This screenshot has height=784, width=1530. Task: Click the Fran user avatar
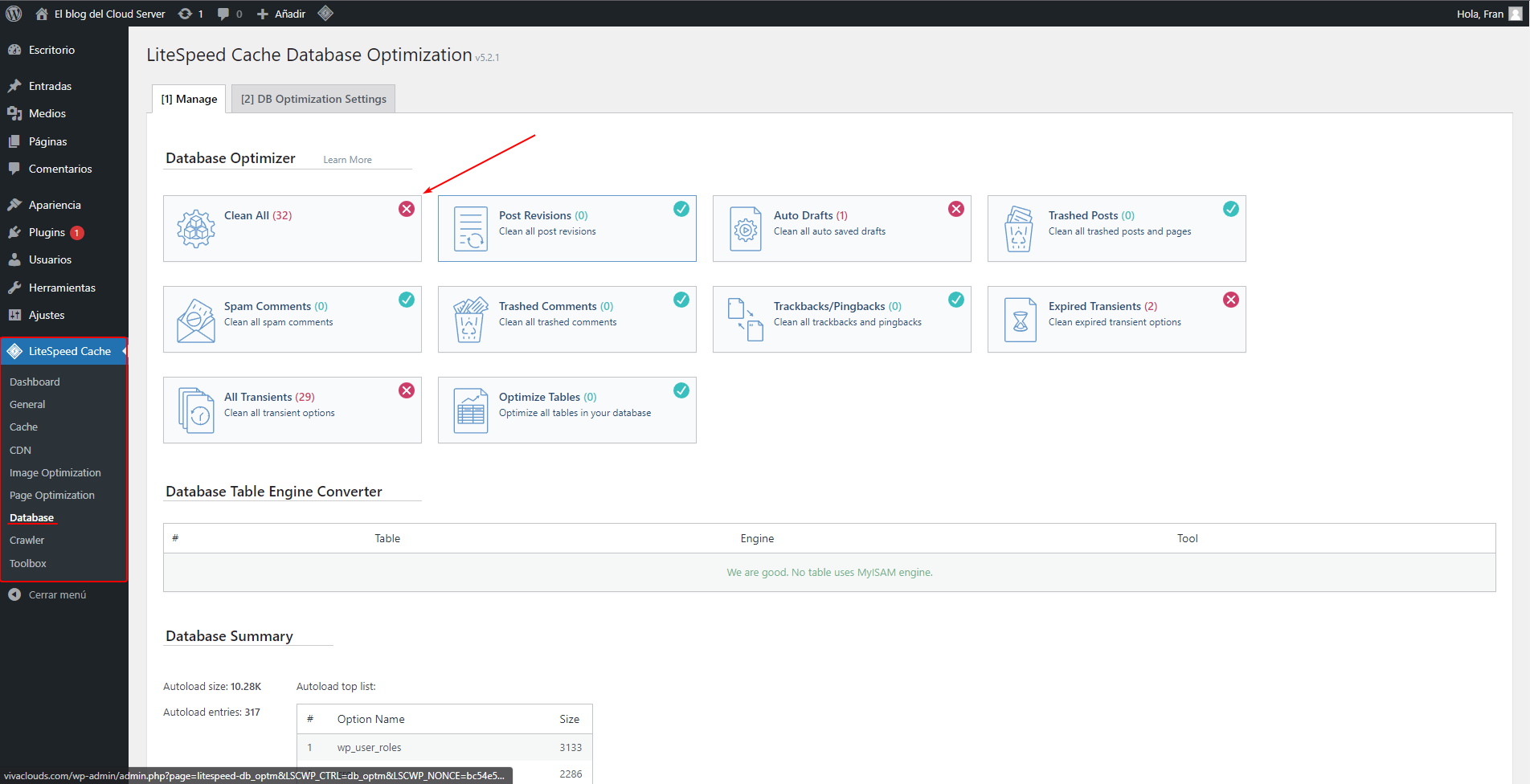pos(1516,14)
